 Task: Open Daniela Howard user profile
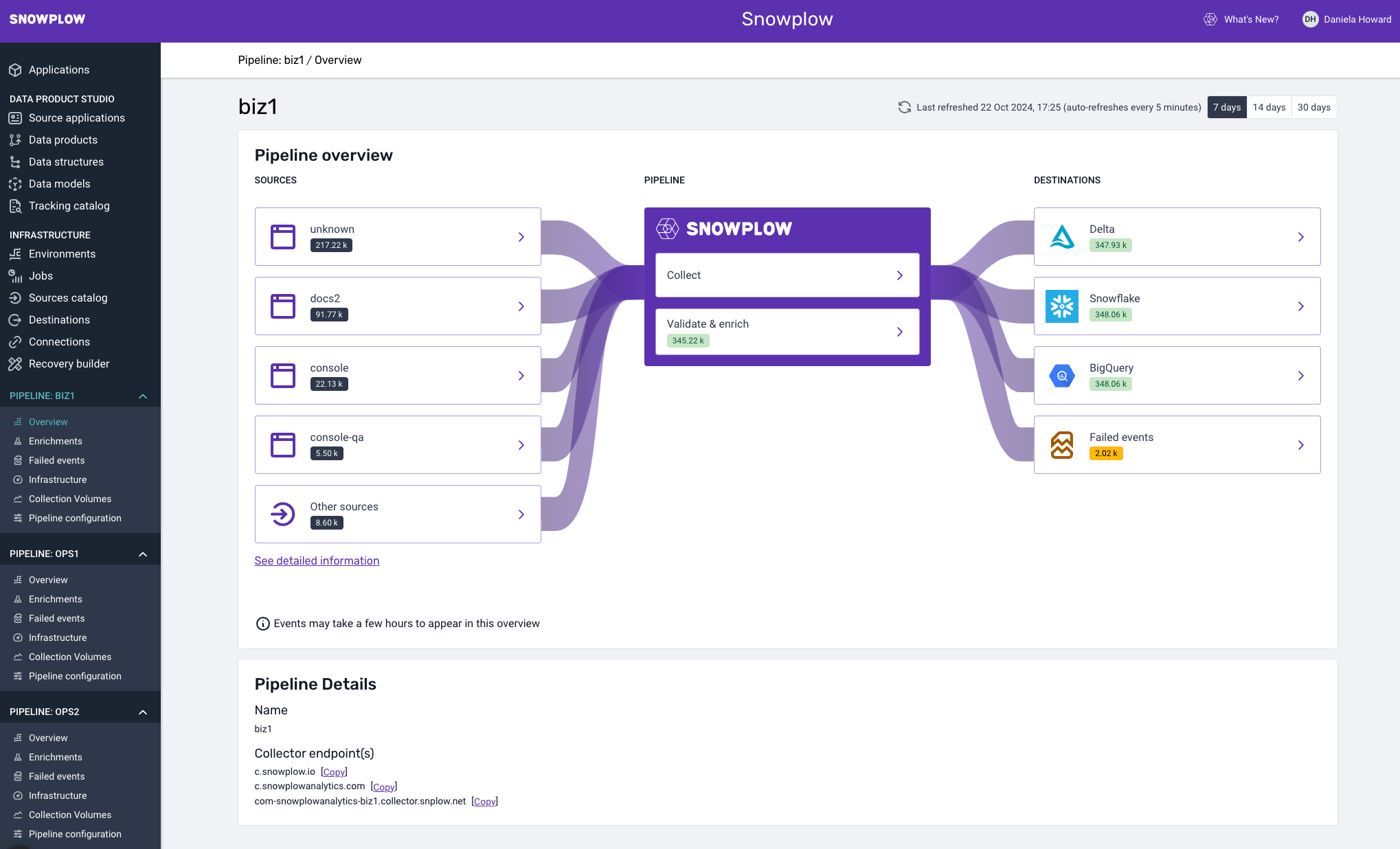tap(1346, 19)
